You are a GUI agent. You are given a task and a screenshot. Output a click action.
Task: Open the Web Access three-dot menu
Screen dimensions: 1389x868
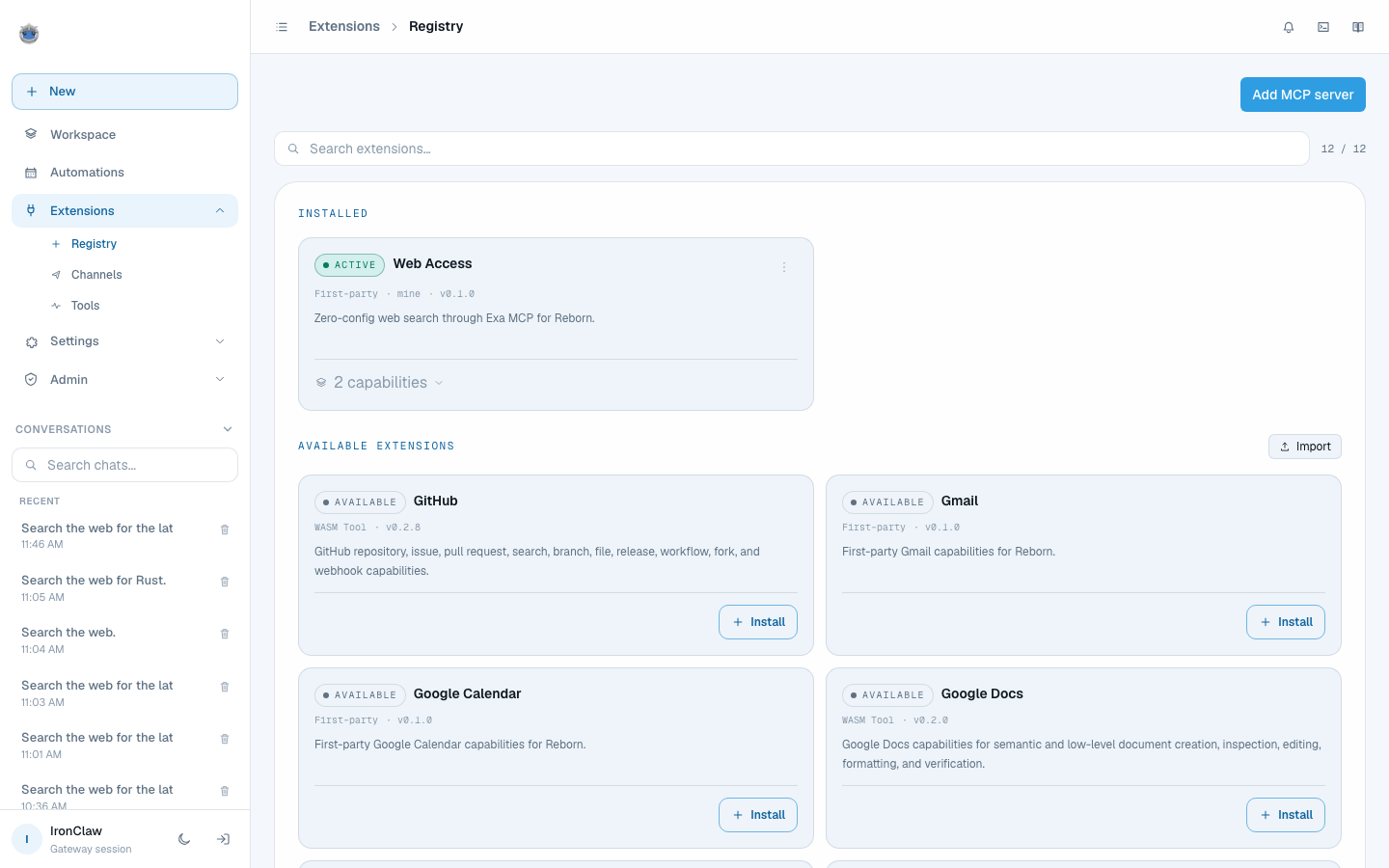784,267
